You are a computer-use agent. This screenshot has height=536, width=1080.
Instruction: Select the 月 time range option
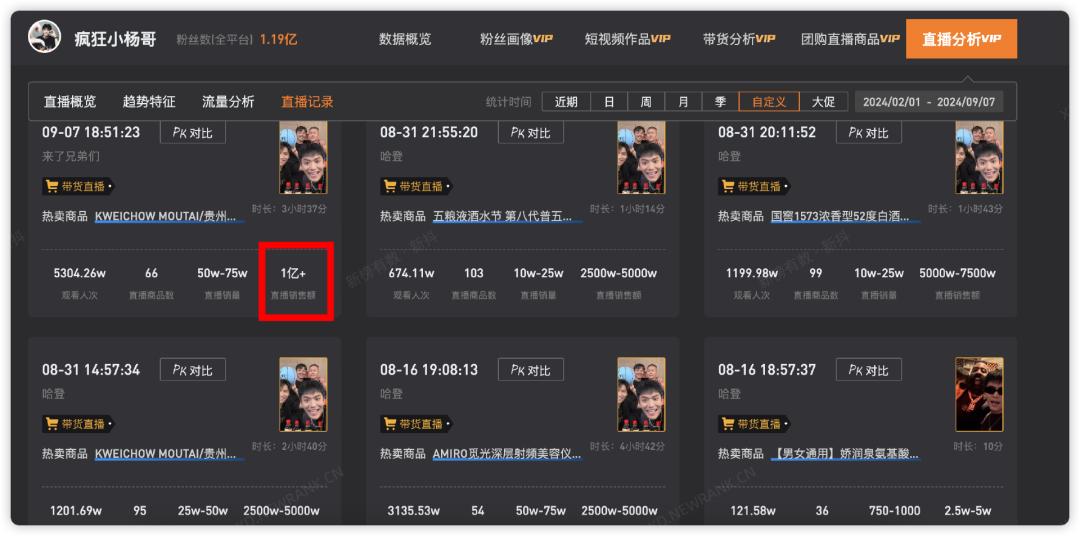683,102
